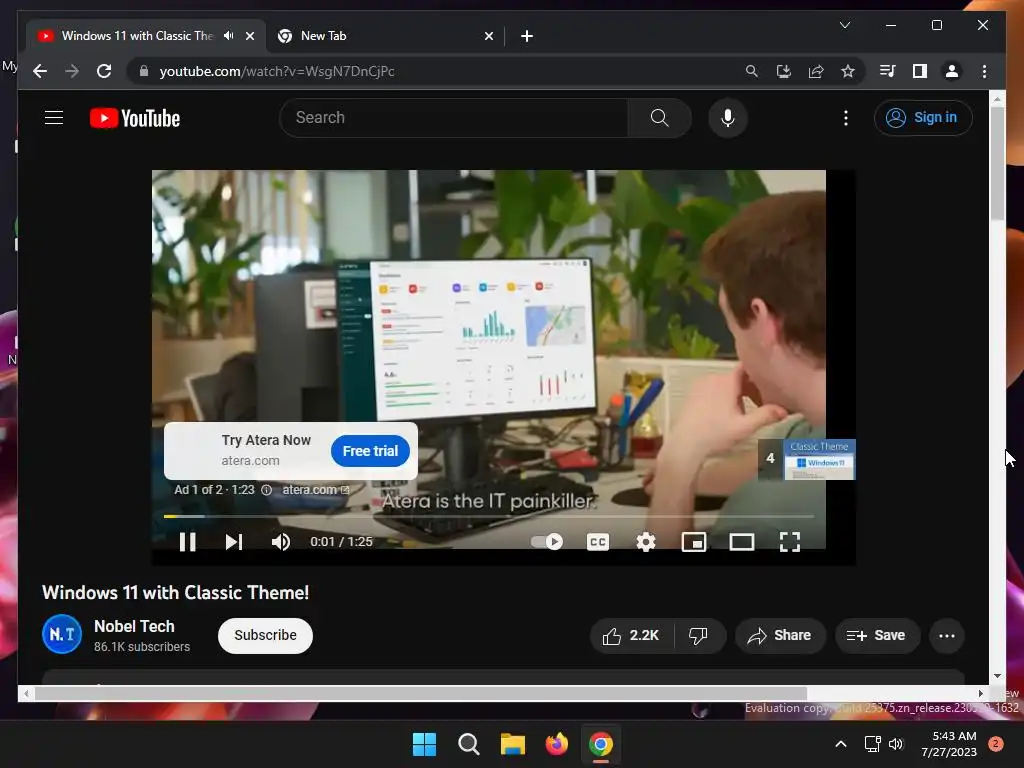Mute the video player volume
The image size is (1024, 768).
coord(281,541)
